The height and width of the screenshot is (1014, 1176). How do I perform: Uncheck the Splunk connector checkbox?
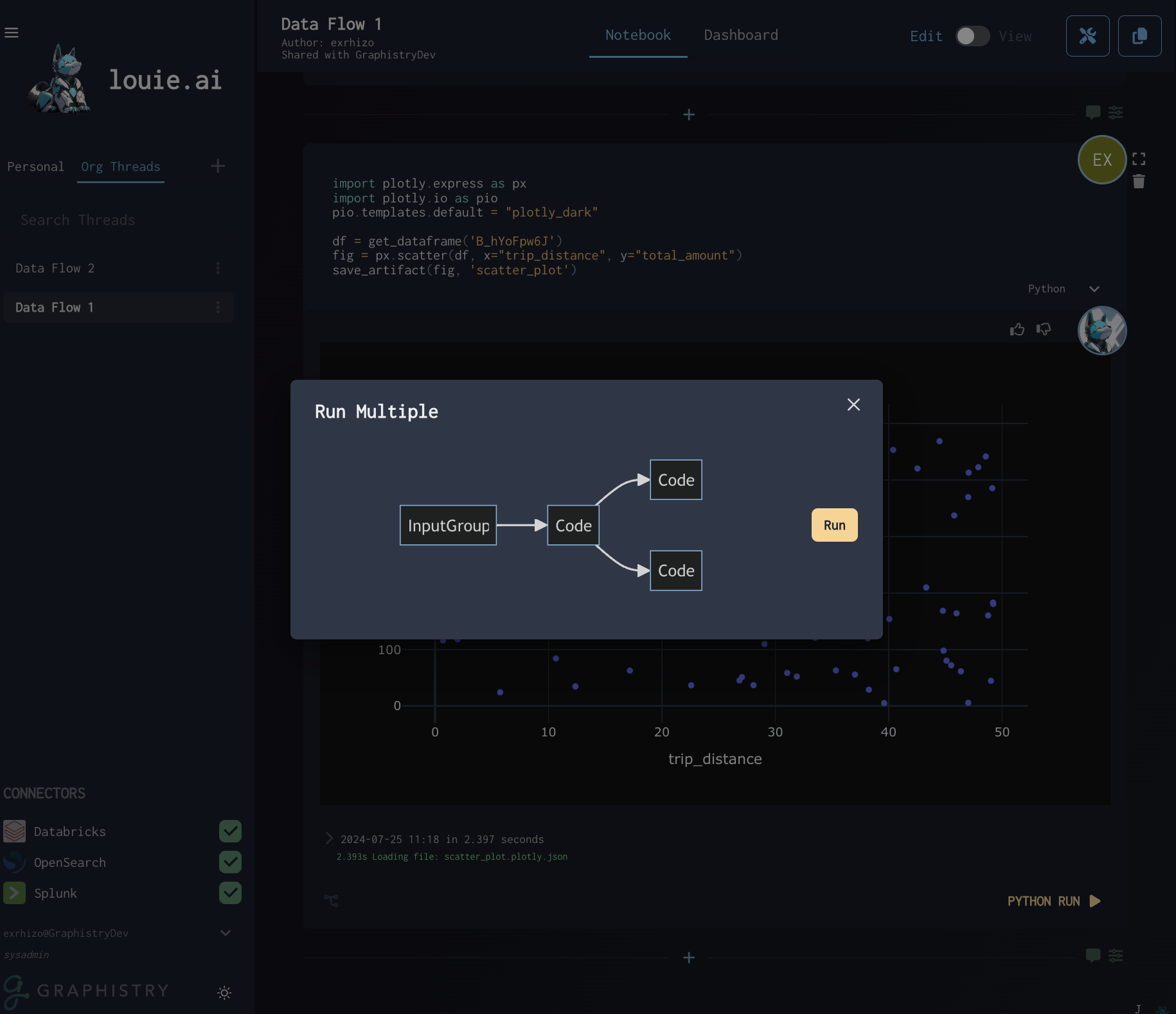pos(230,893)
